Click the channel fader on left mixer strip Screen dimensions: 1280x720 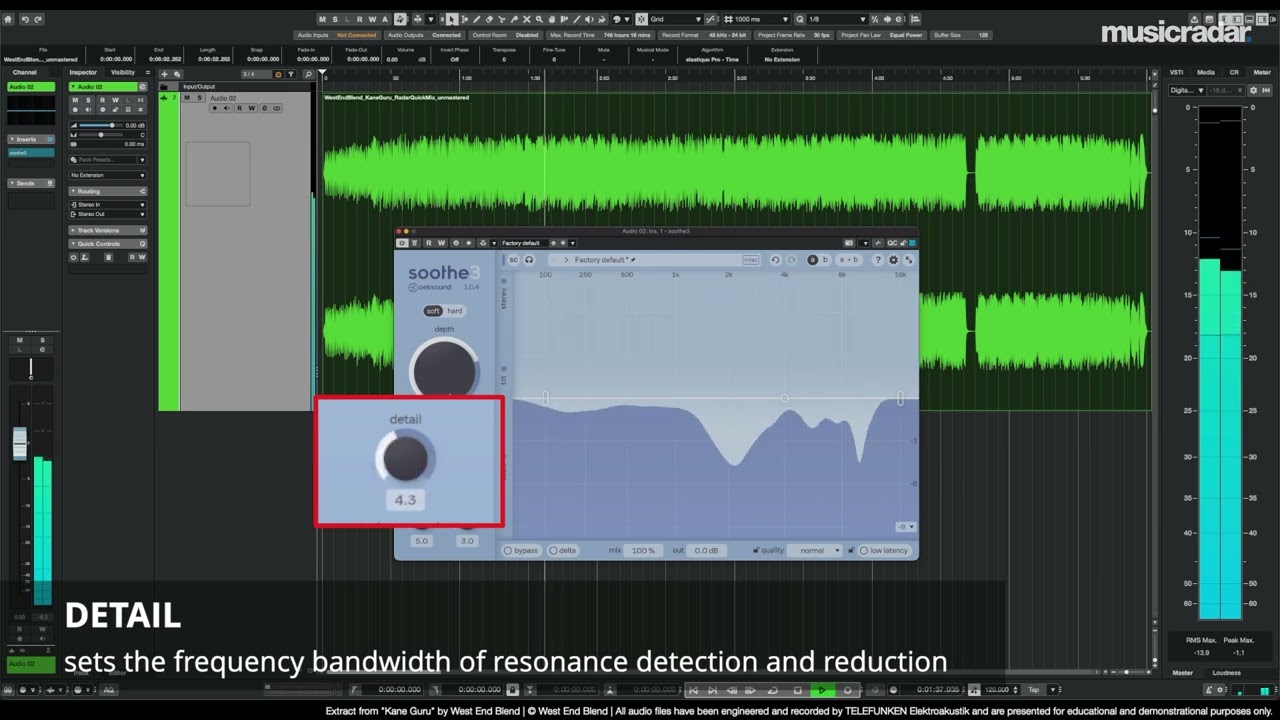(x=20, y=444)
